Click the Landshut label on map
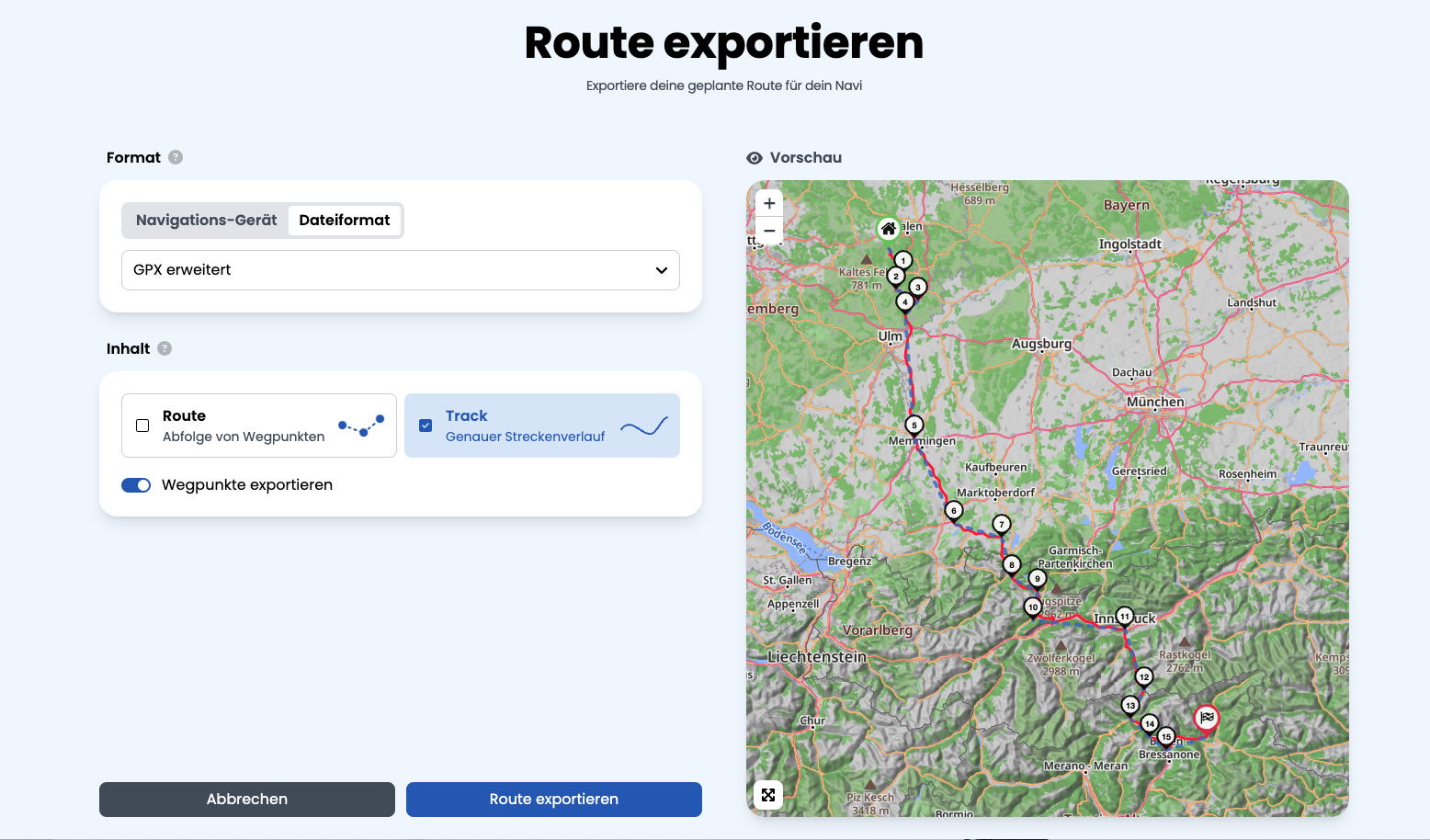Image resolution: width=1430 pixels, height=840 pixels. (1252, 302)
